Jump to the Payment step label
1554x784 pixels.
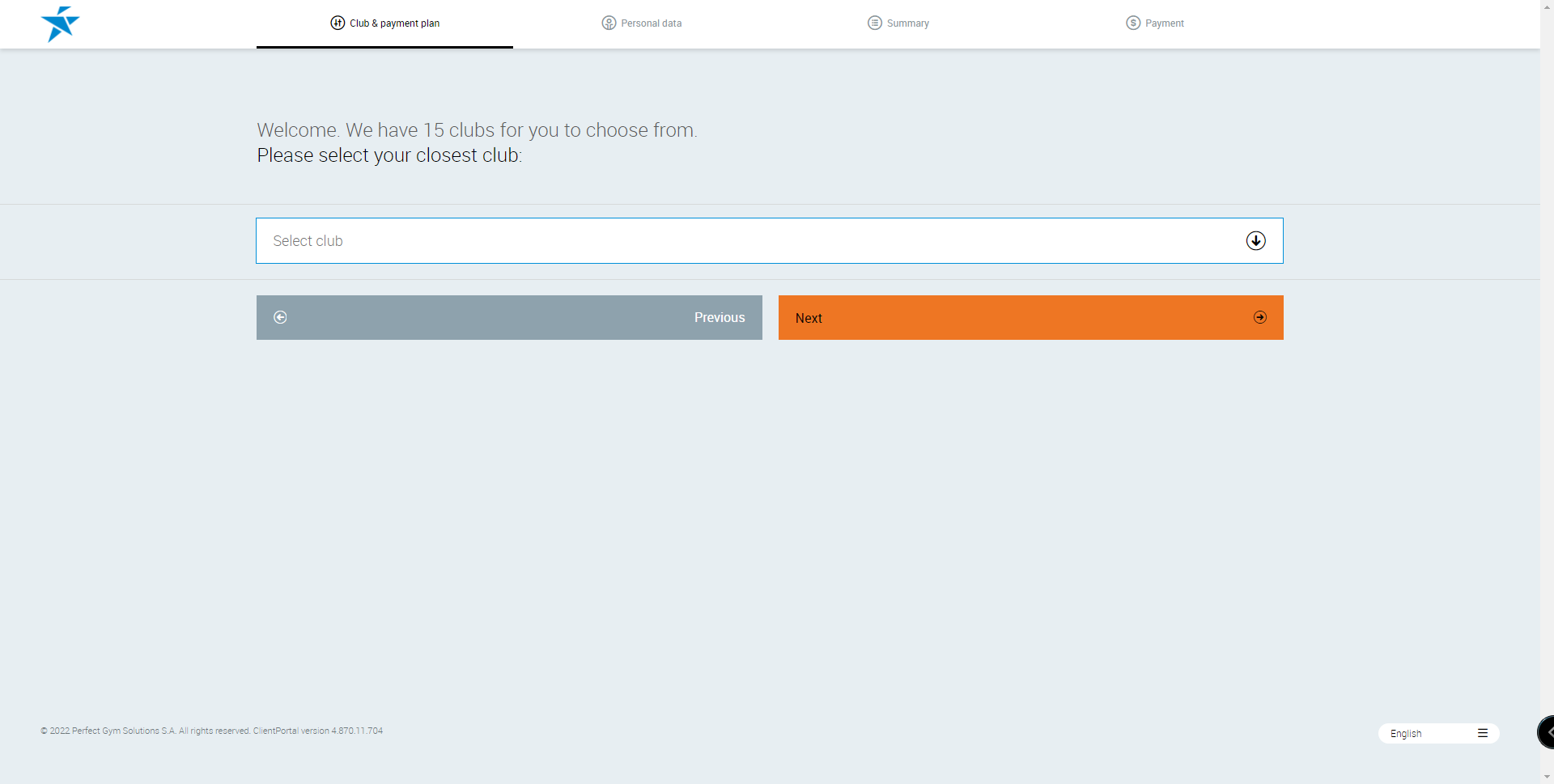click(x=1164, y=23)
